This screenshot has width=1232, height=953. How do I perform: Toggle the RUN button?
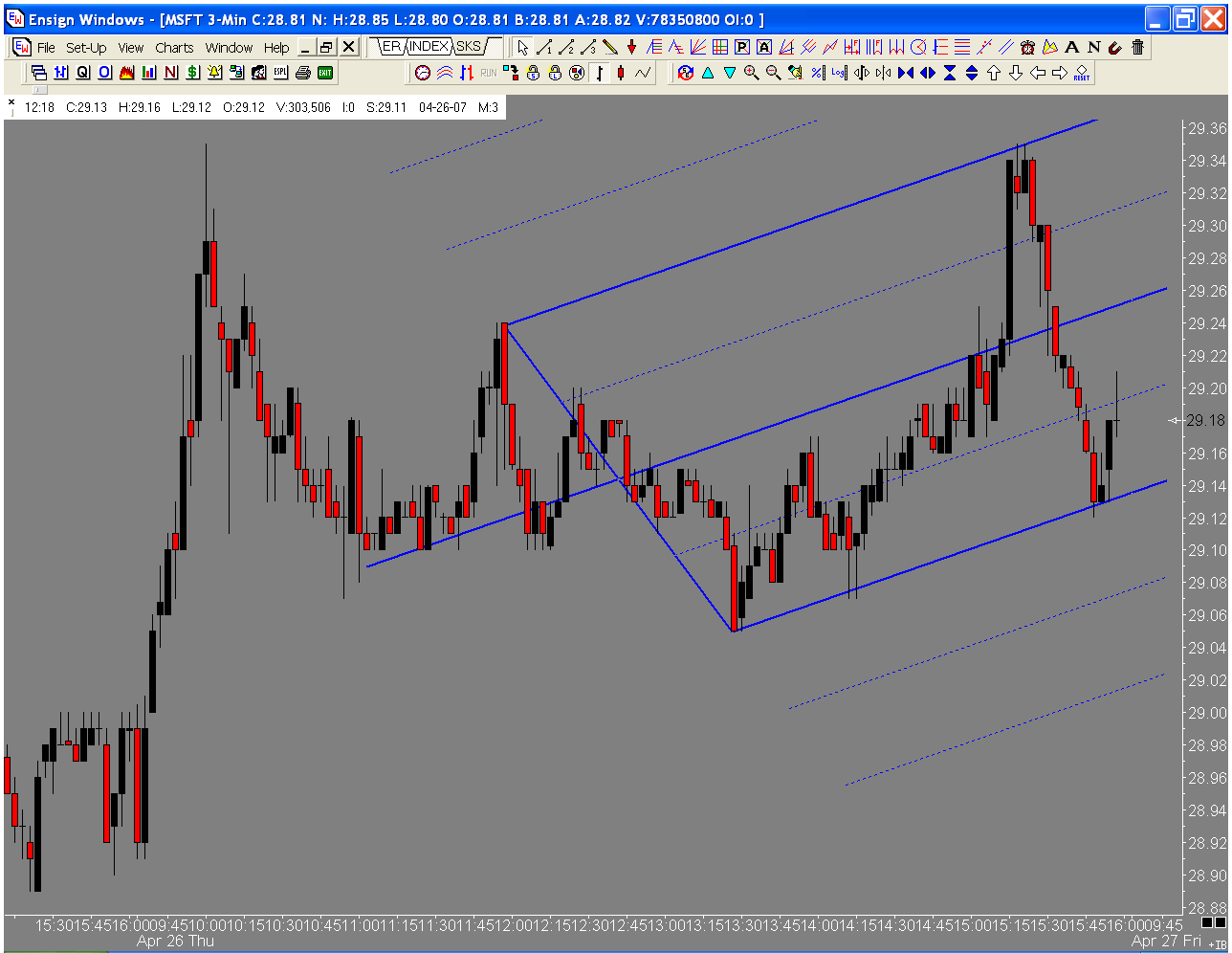coord(489,73)
